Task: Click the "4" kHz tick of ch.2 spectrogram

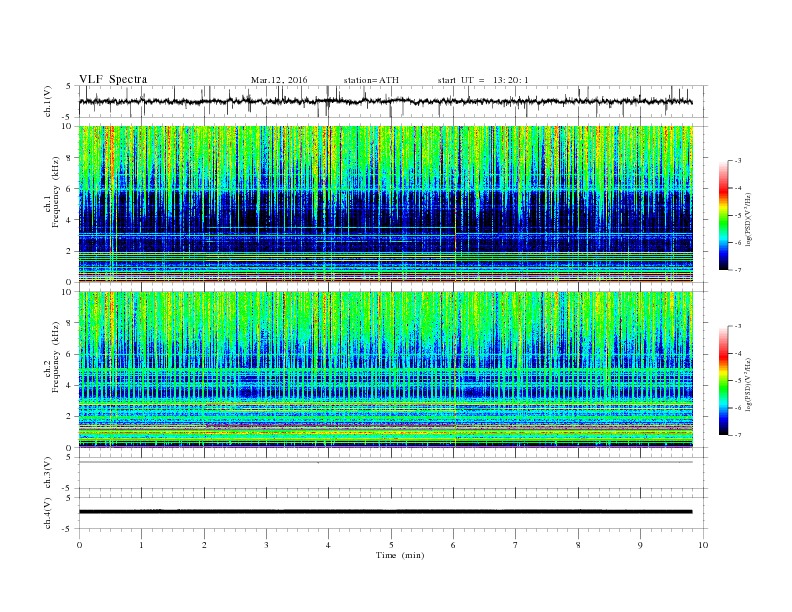Action: (x=70, y=385)
